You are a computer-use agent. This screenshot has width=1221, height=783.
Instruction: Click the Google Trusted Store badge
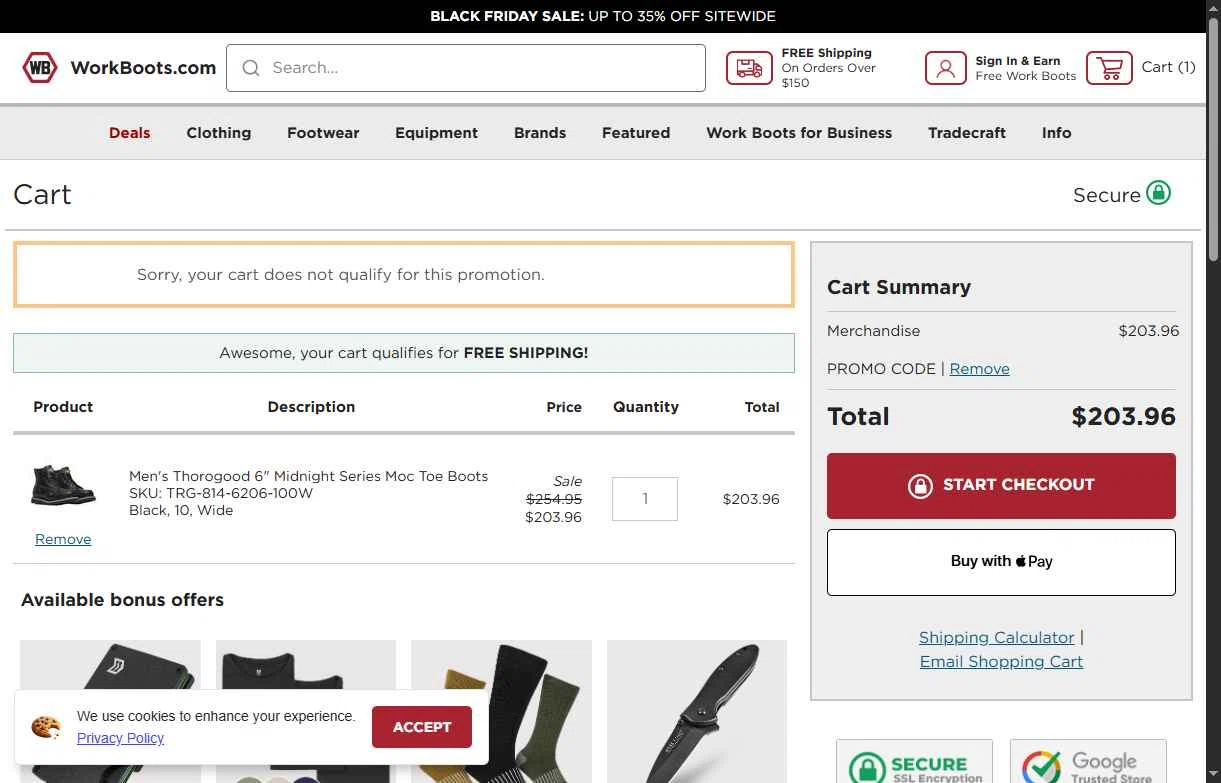click(x=1088, y=762)
